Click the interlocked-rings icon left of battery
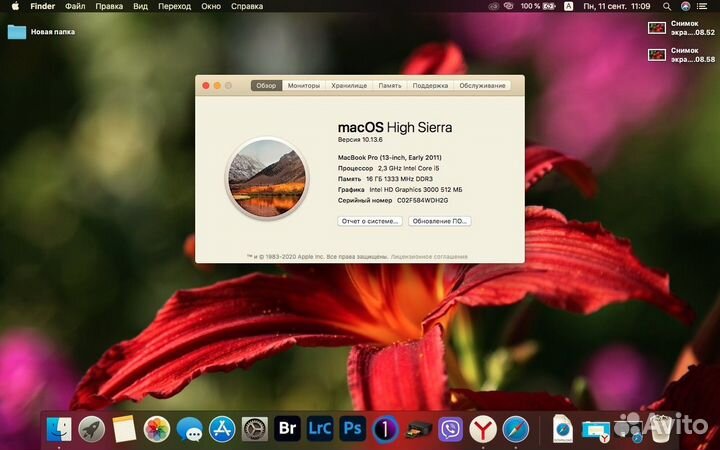720x450 pixels. 508,6
